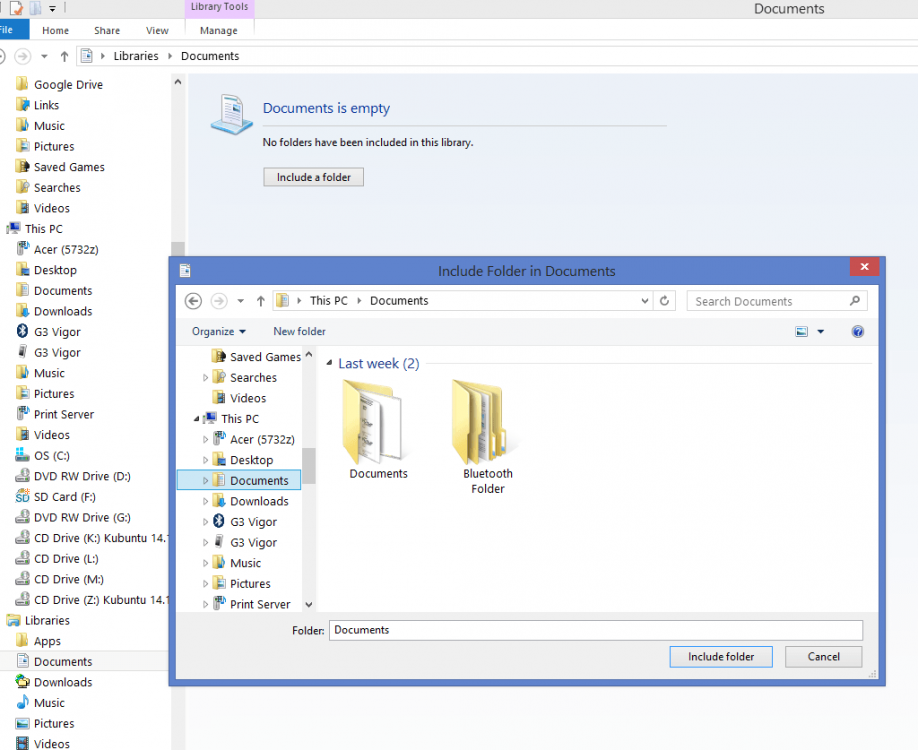Click the New folder button
The width and height of the screenshot is (918, 750).
[299, 331]
